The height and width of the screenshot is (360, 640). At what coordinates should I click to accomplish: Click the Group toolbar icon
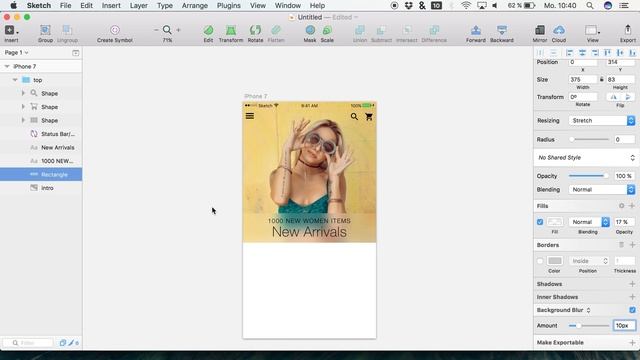coord(45,33)
